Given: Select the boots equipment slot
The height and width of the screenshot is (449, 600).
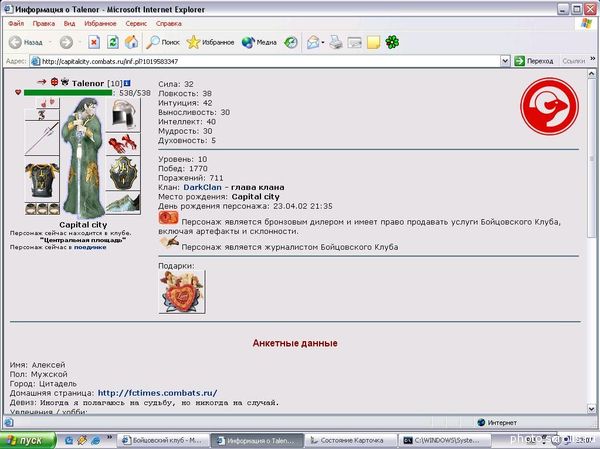Looking at the screenshot, I should pyautogui.click(x=123, y=203).
